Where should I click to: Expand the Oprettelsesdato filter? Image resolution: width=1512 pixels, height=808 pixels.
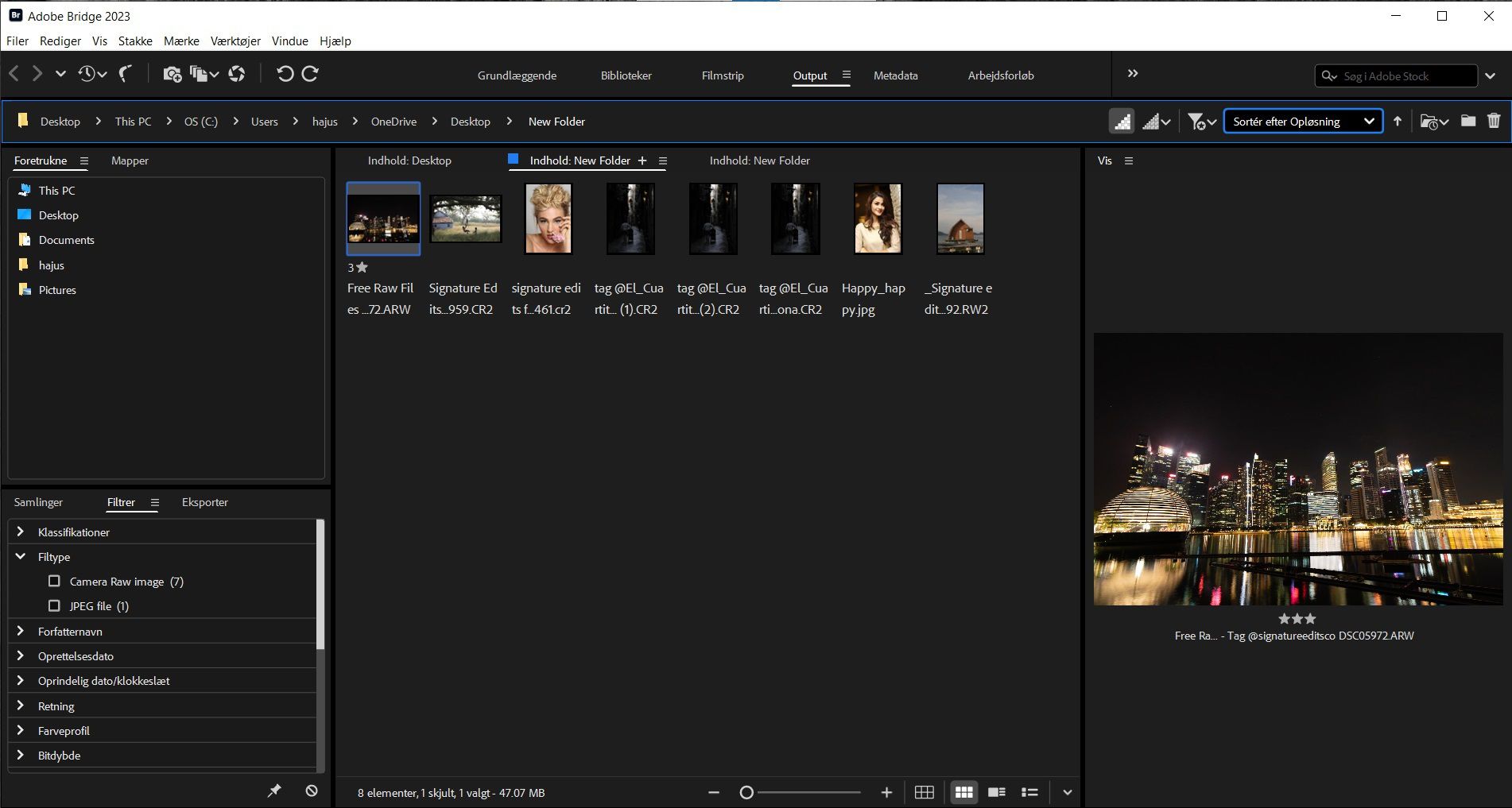[x=21, y=656]
